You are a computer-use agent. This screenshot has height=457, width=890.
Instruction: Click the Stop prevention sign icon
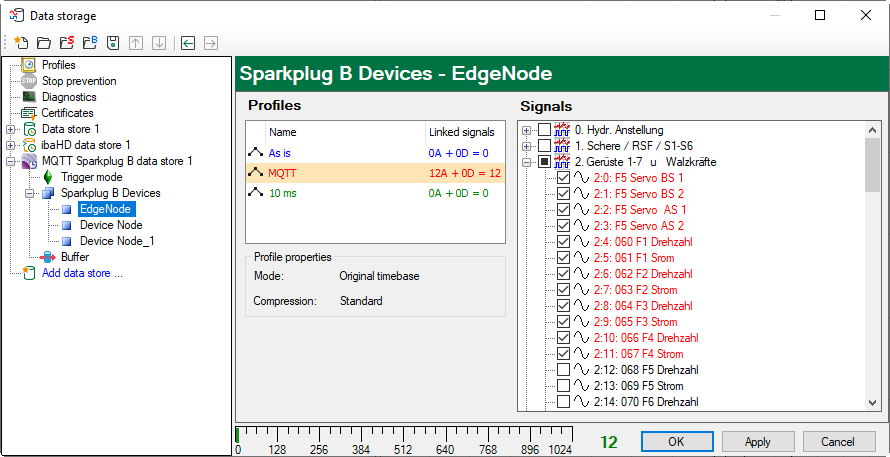29,81
